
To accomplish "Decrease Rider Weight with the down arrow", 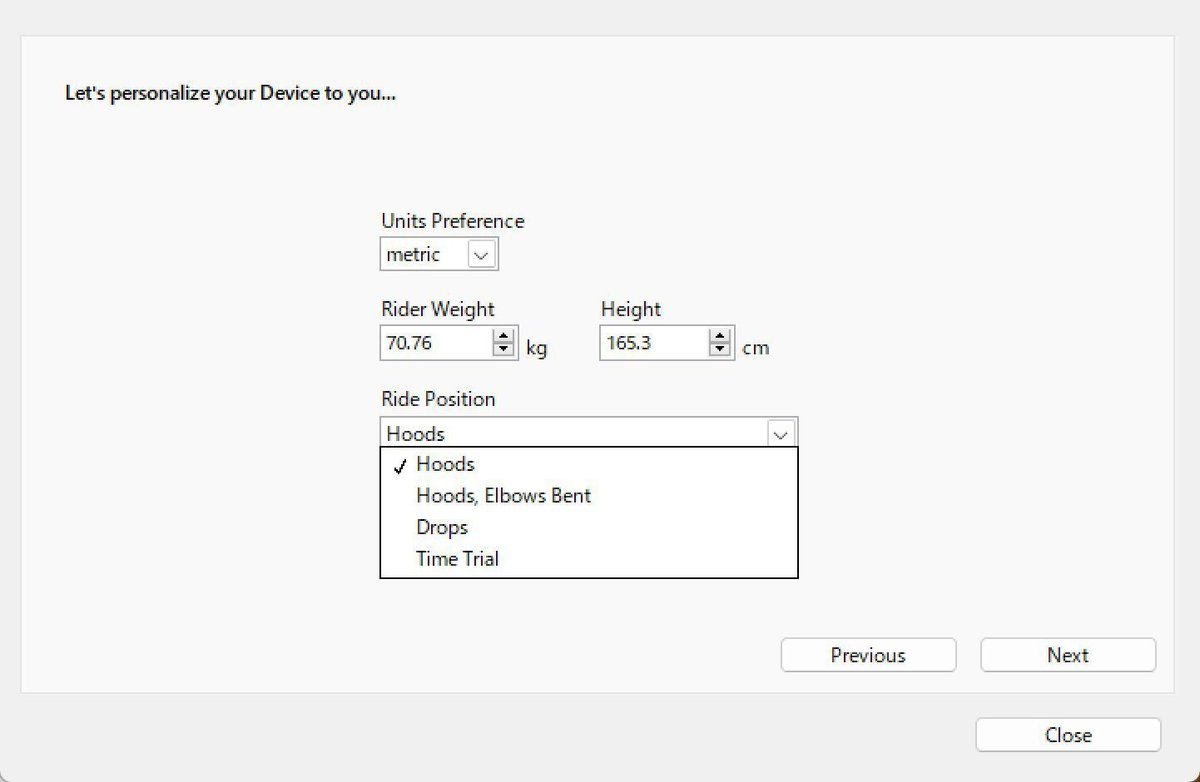I will point(503,350).
